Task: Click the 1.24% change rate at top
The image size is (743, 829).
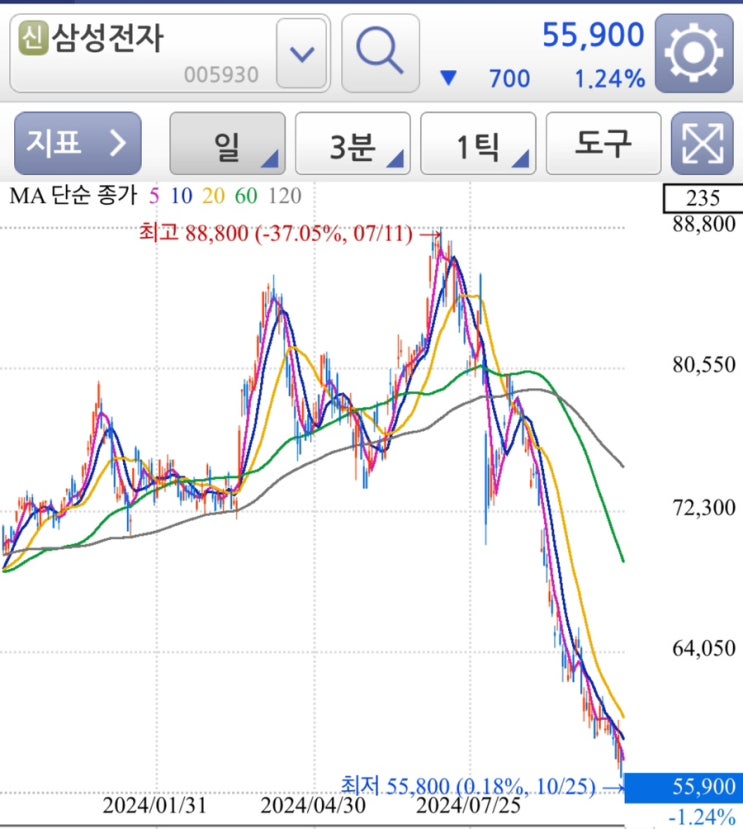Action: coord(610,79)
